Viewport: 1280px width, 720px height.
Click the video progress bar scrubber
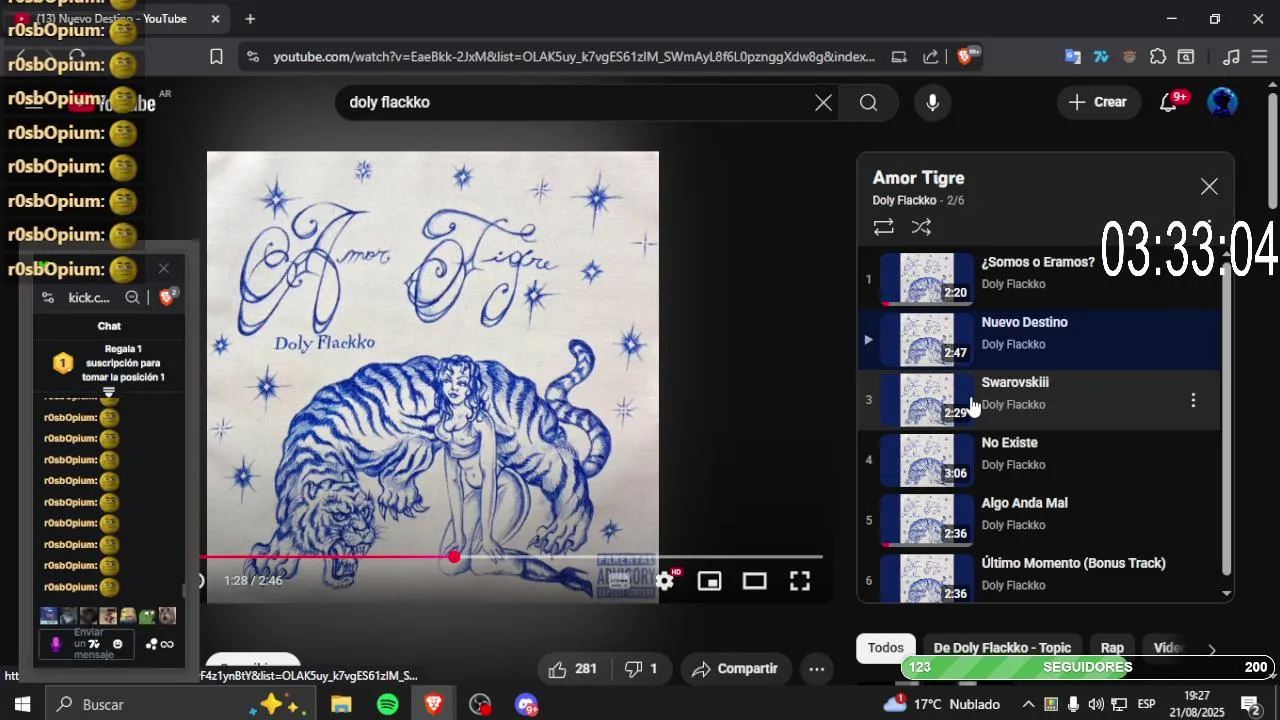click(x=455, y=556)
